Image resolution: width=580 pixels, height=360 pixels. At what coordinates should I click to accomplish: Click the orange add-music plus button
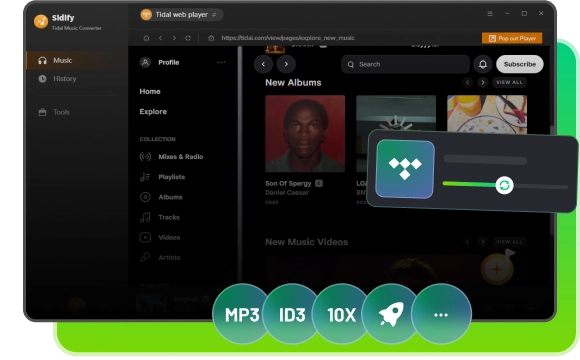(x=497, y=269)
